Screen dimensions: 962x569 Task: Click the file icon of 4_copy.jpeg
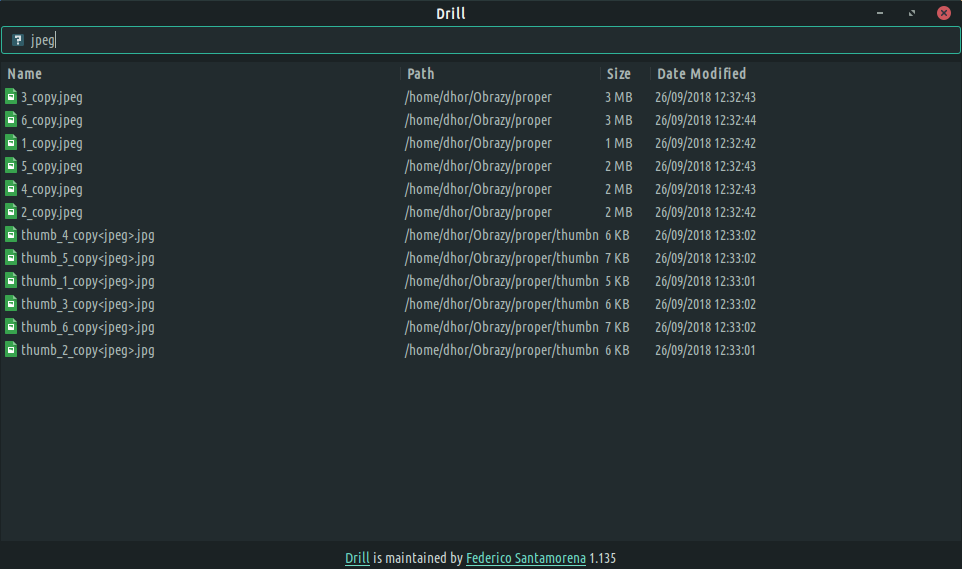tap(11, 188)
